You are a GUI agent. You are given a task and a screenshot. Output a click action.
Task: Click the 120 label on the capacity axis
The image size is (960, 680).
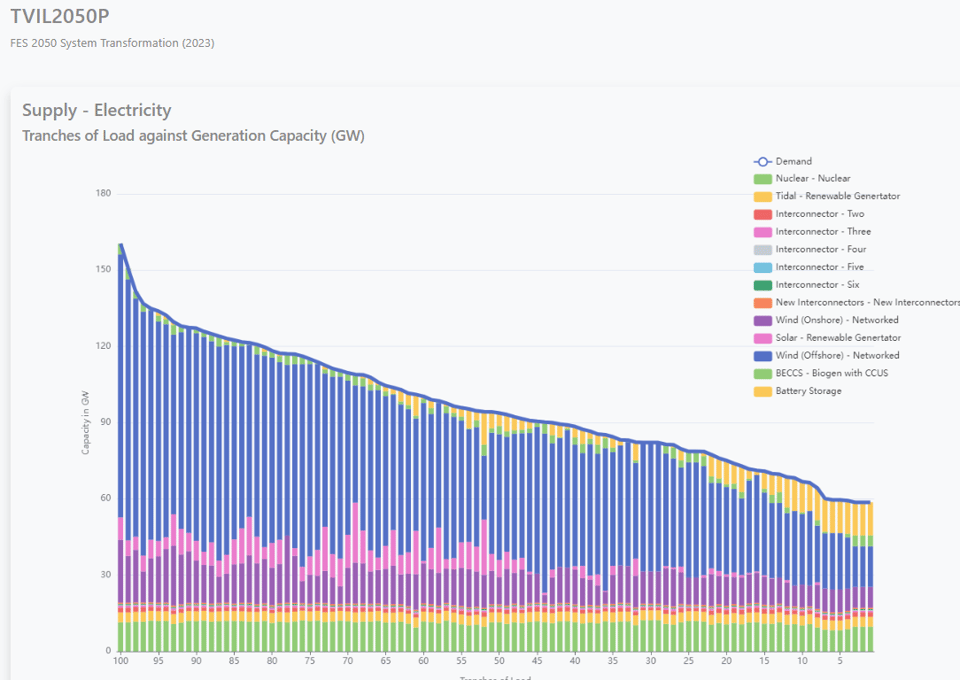point(103,346)
